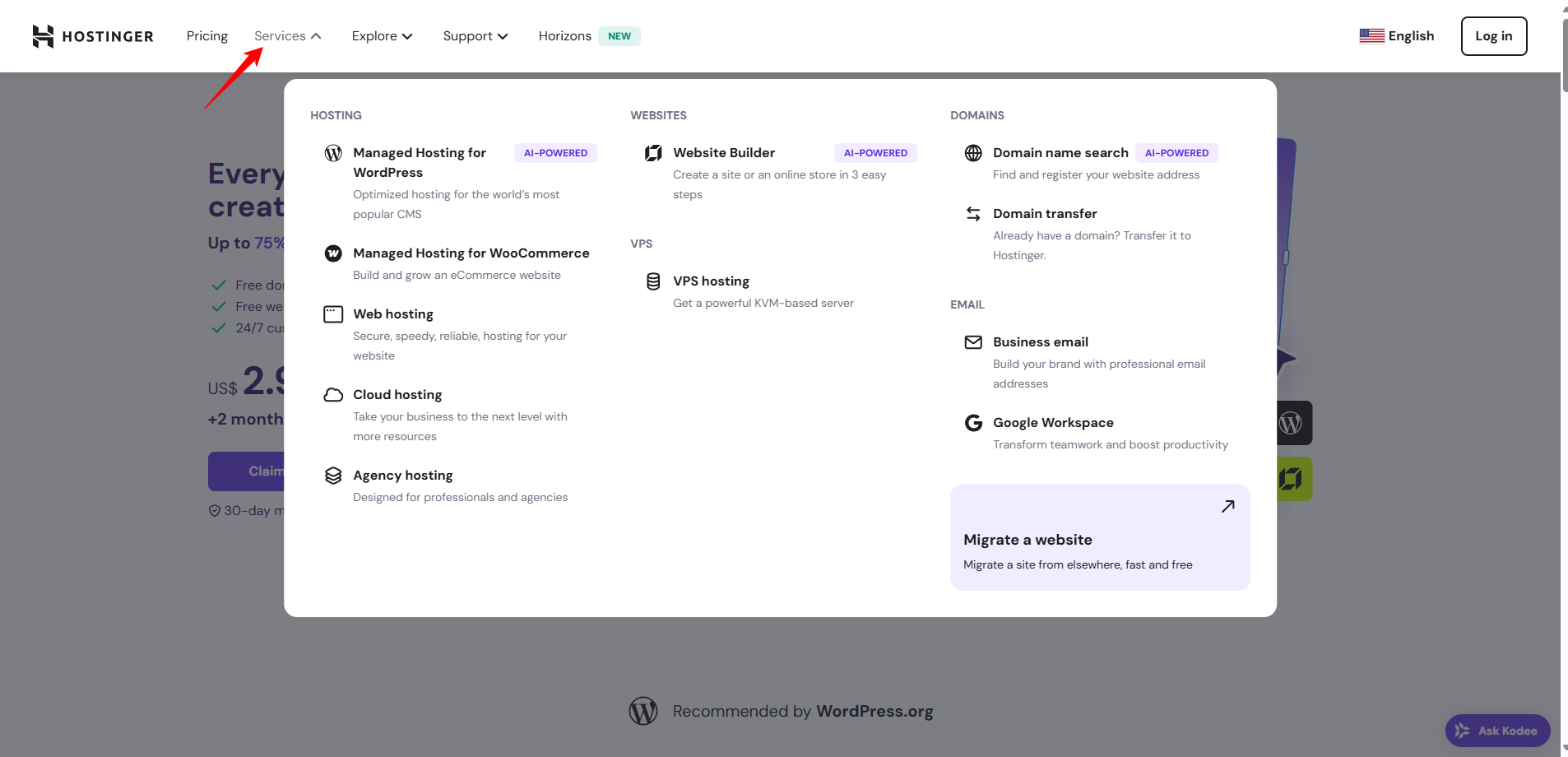Change language via the English button
Screen dimensions: 1568x757
(1397, 36)
